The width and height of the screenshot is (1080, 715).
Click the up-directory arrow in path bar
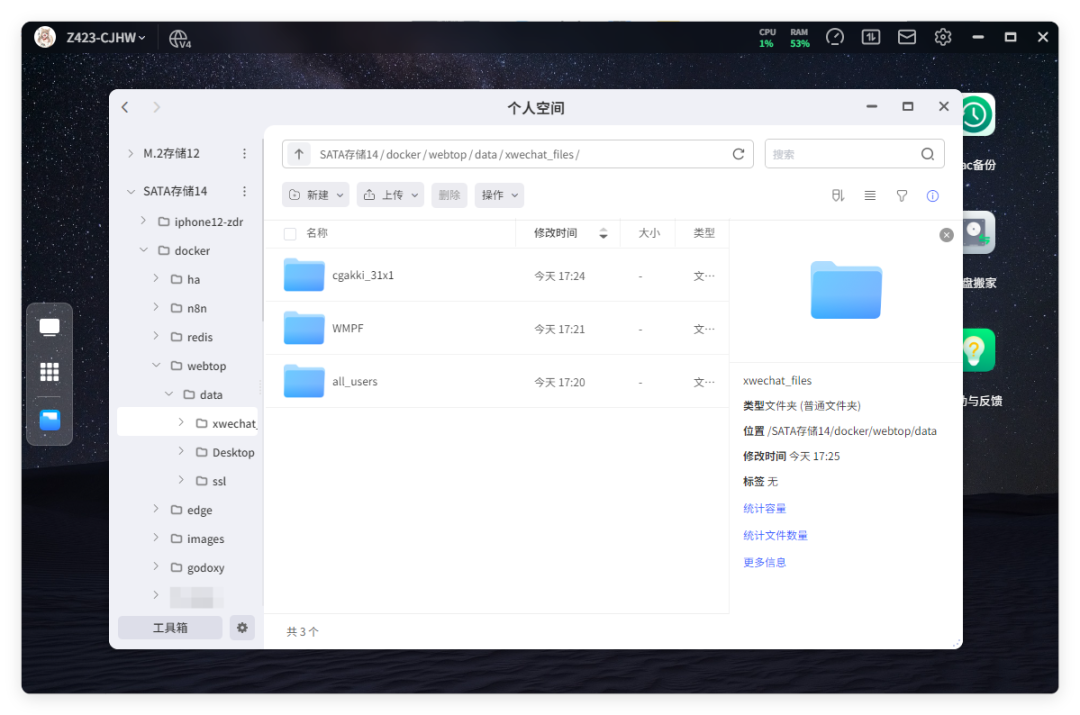click(x=299, y=154)
